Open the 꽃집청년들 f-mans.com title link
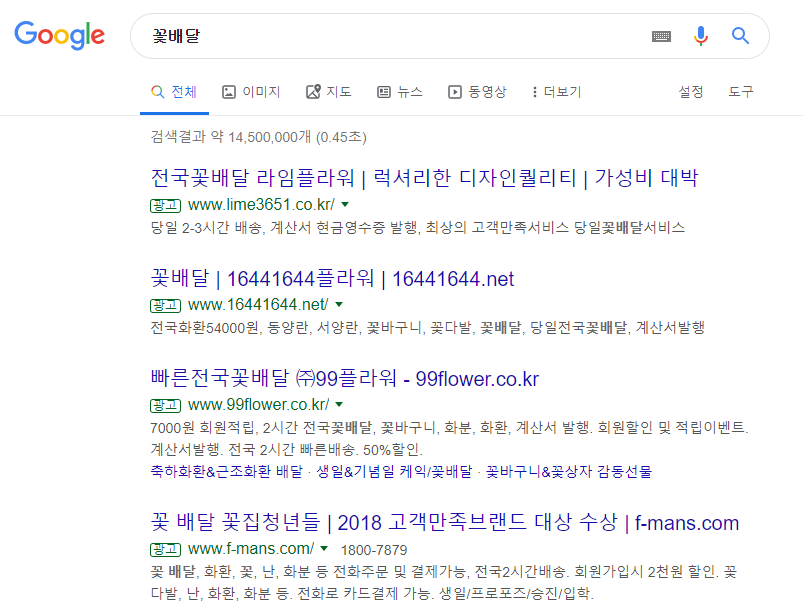The width and height of the screenshot is (804, 612). (445, 522)
